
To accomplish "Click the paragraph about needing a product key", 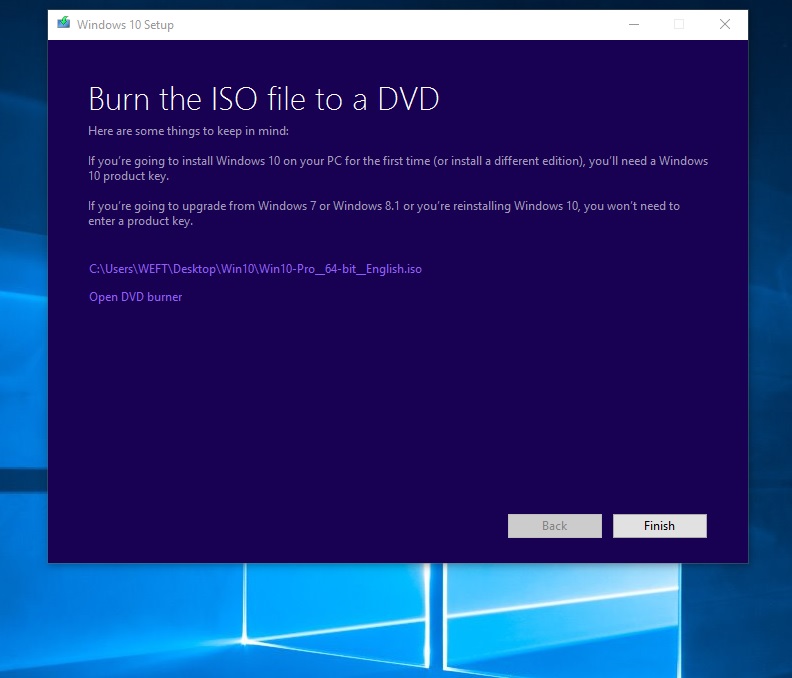I will (398, 169).
